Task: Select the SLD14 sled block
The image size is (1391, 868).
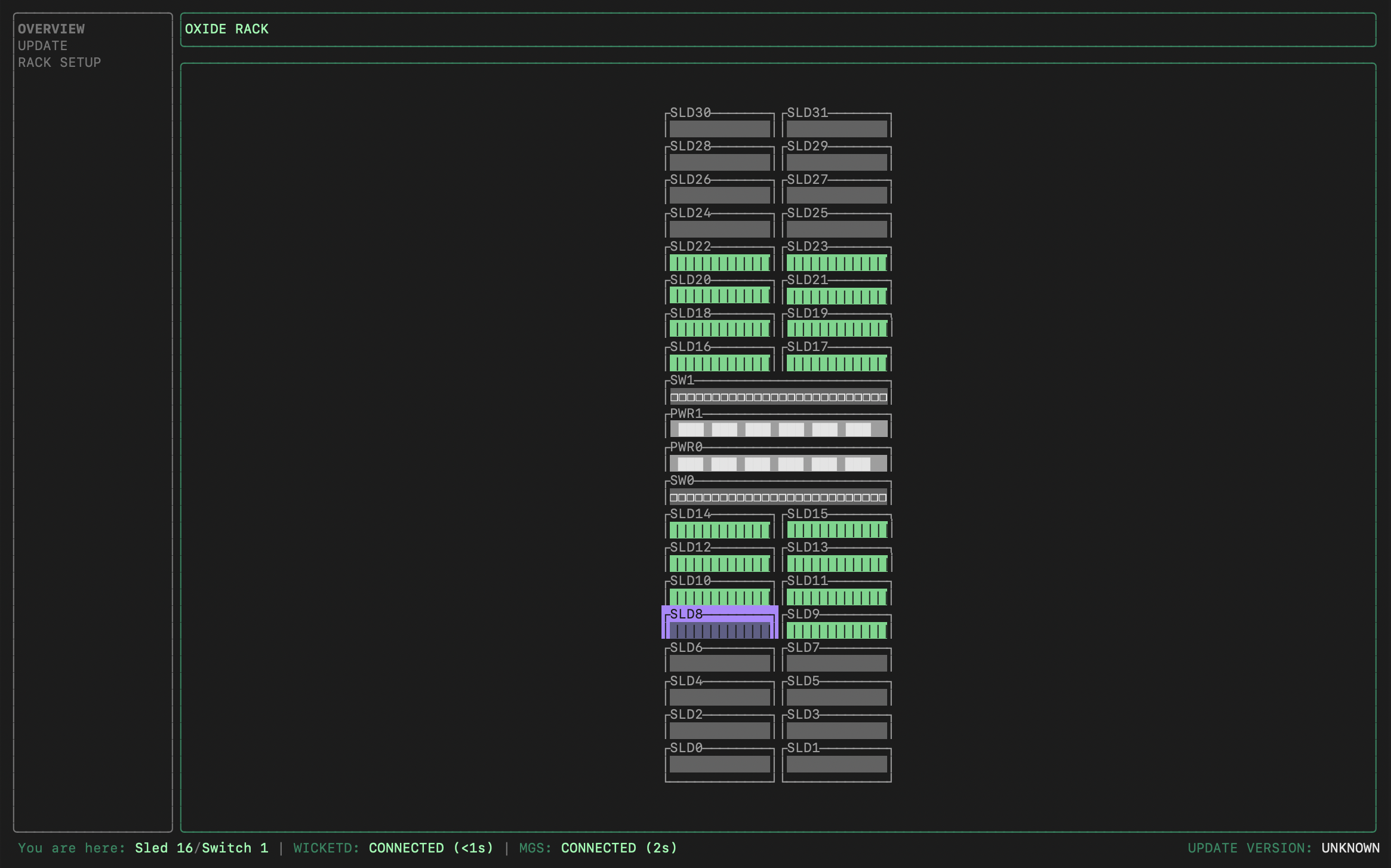Action: click(x=719, y=530)
